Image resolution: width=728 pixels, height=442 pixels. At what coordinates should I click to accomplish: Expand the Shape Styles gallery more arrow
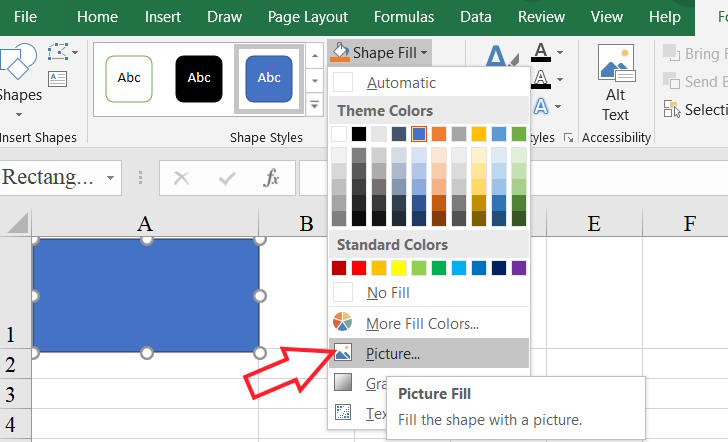click(315, 103)
